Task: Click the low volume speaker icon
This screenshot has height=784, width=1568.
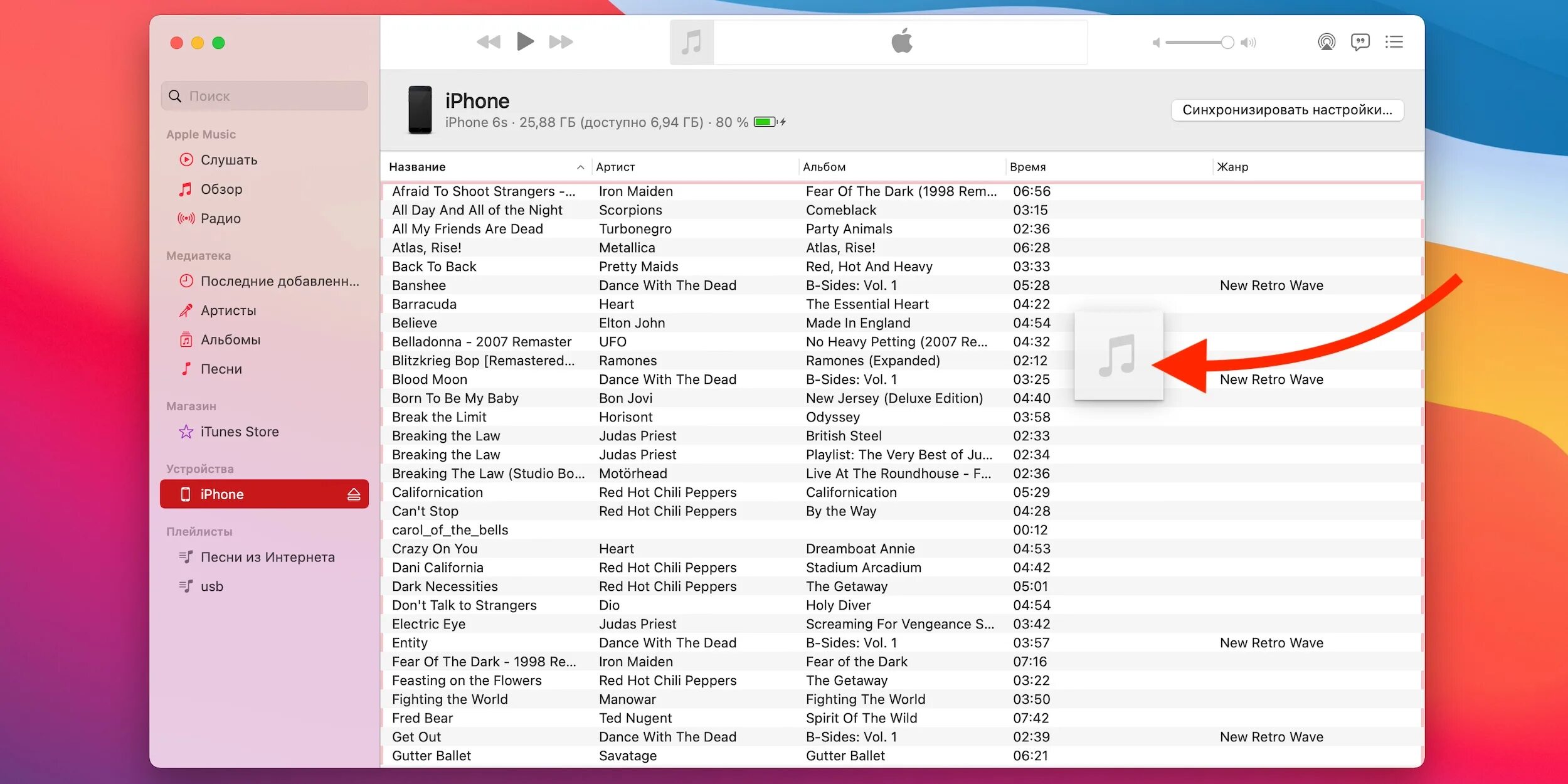Action: [1156, 43]
